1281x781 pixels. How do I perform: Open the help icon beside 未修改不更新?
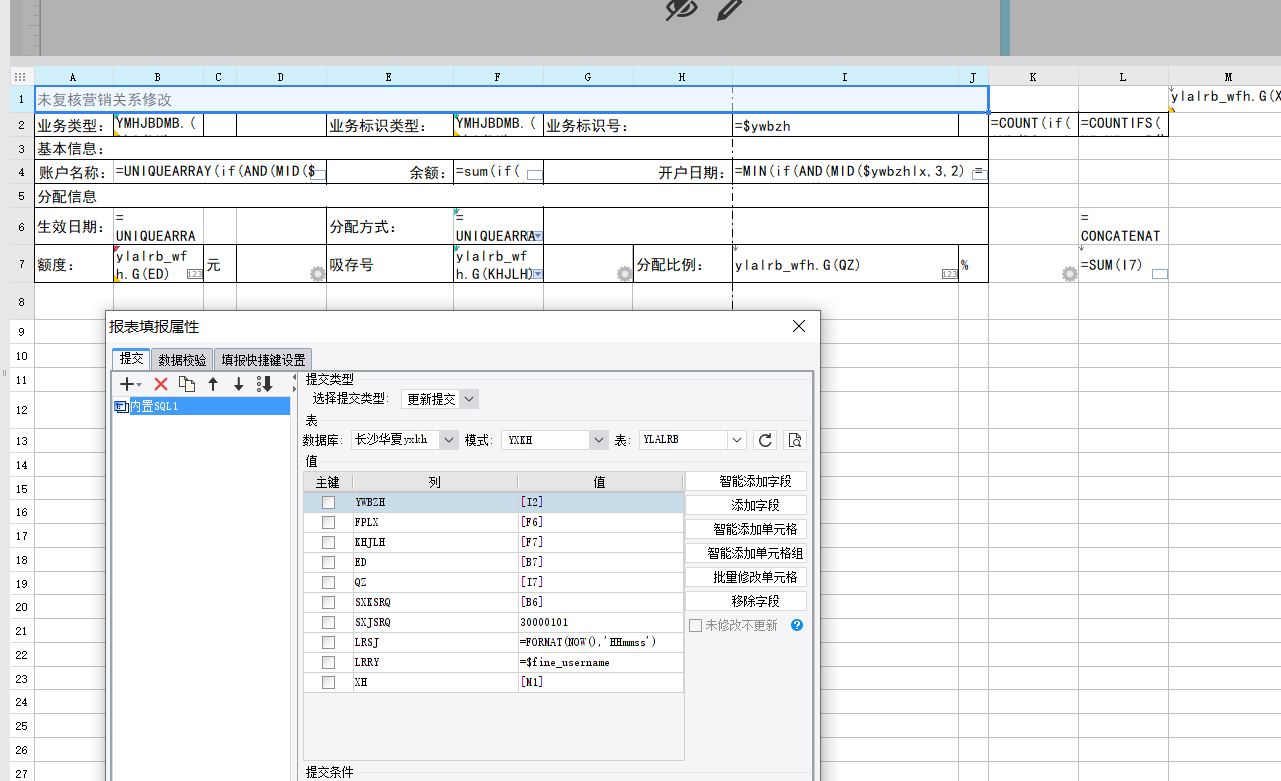[x=797, y=625]
